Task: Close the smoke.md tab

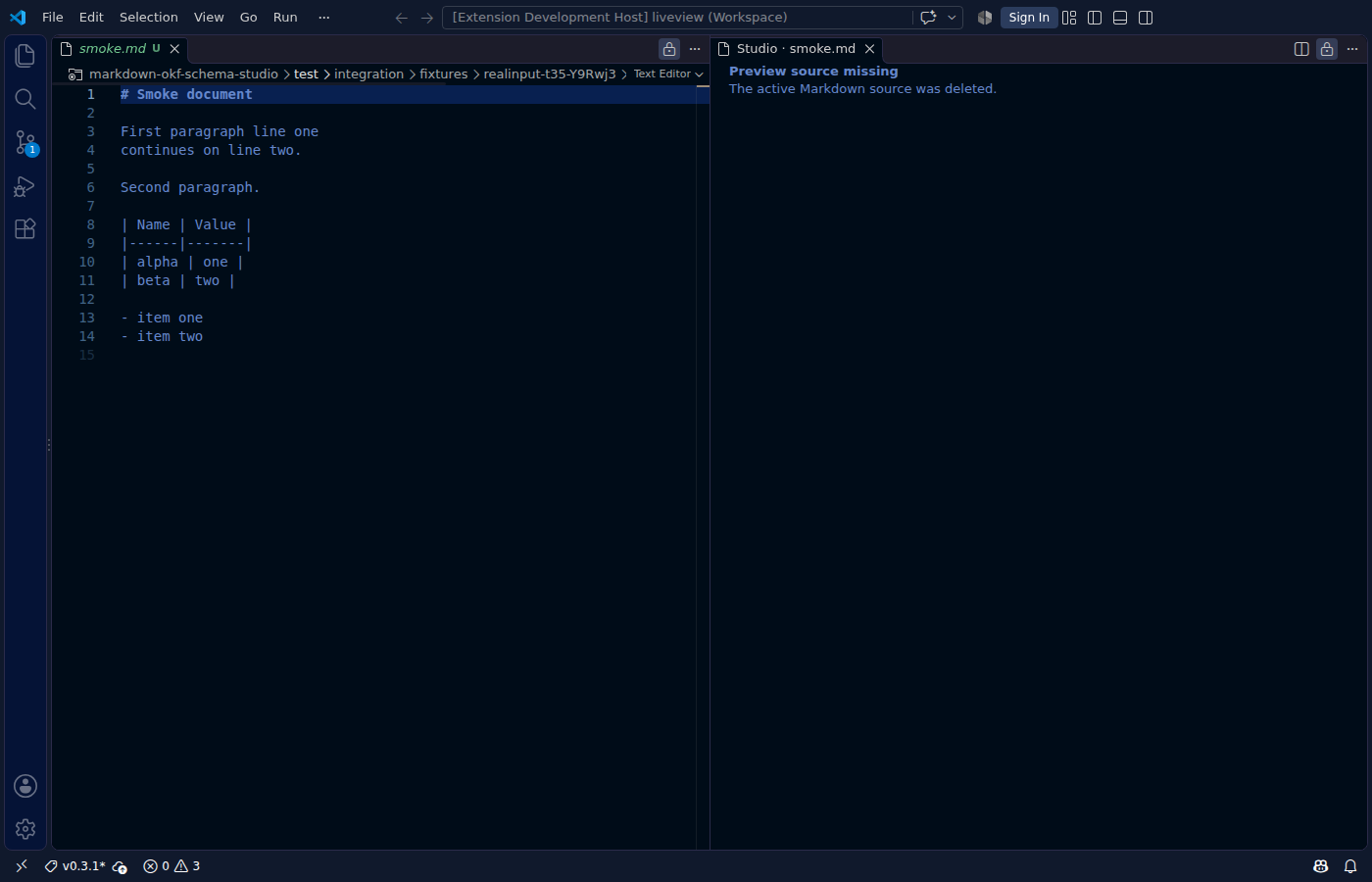Action: click(174, 49)
